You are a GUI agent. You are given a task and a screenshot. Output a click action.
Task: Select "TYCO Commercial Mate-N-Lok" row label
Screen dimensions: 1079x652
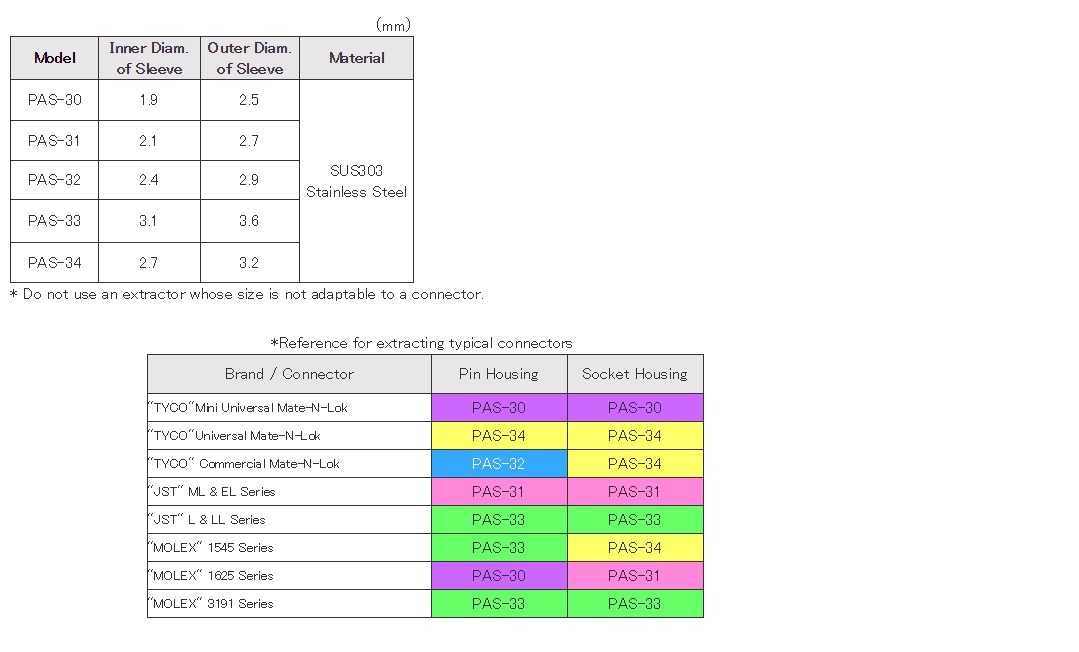[289, 464]
